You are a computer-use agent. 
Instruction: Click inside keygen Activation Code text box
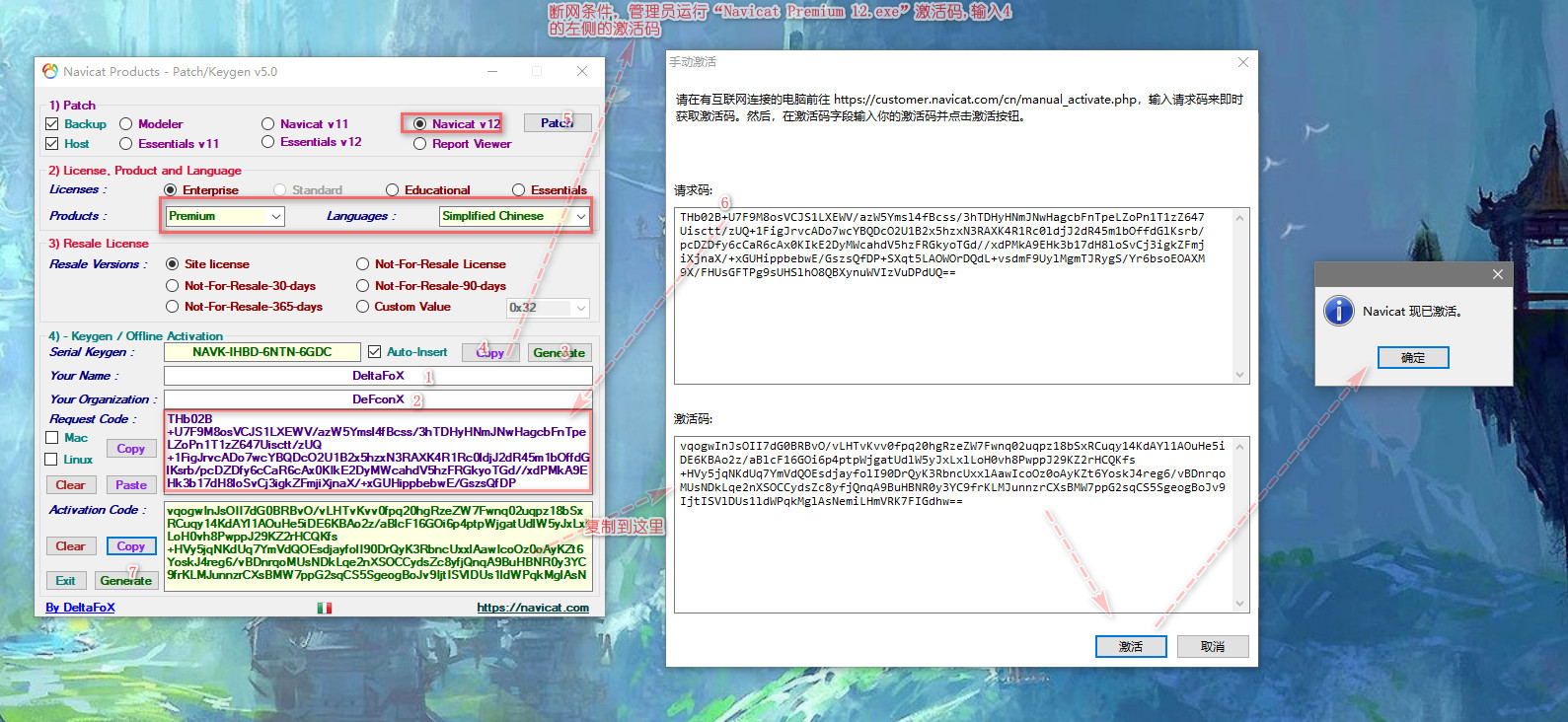[x=378, y=546]
